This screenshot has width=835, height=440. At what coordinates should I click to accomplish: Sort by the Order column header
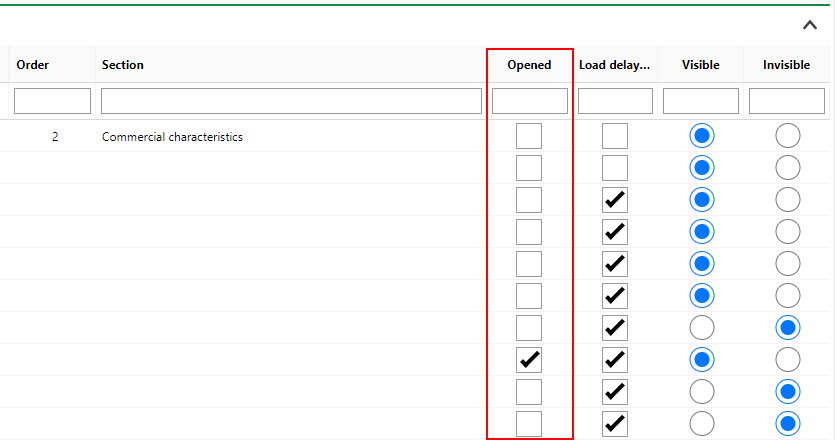tap(33, 65)
